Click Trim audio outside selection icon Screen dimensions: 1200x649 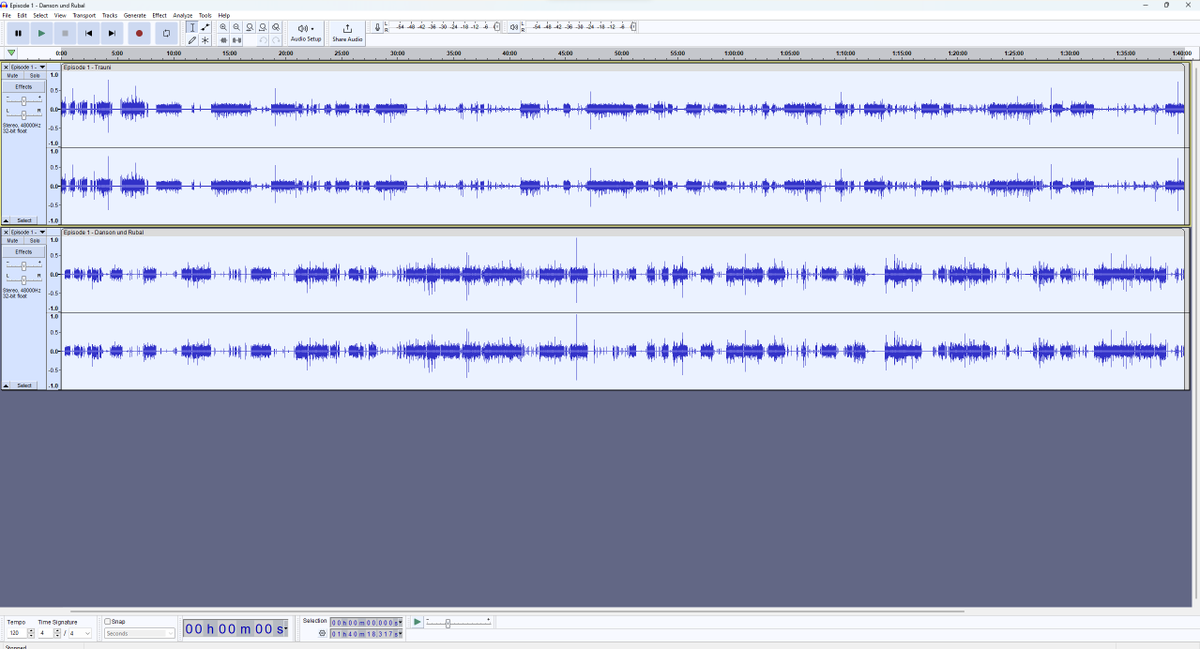coord(223,40)
